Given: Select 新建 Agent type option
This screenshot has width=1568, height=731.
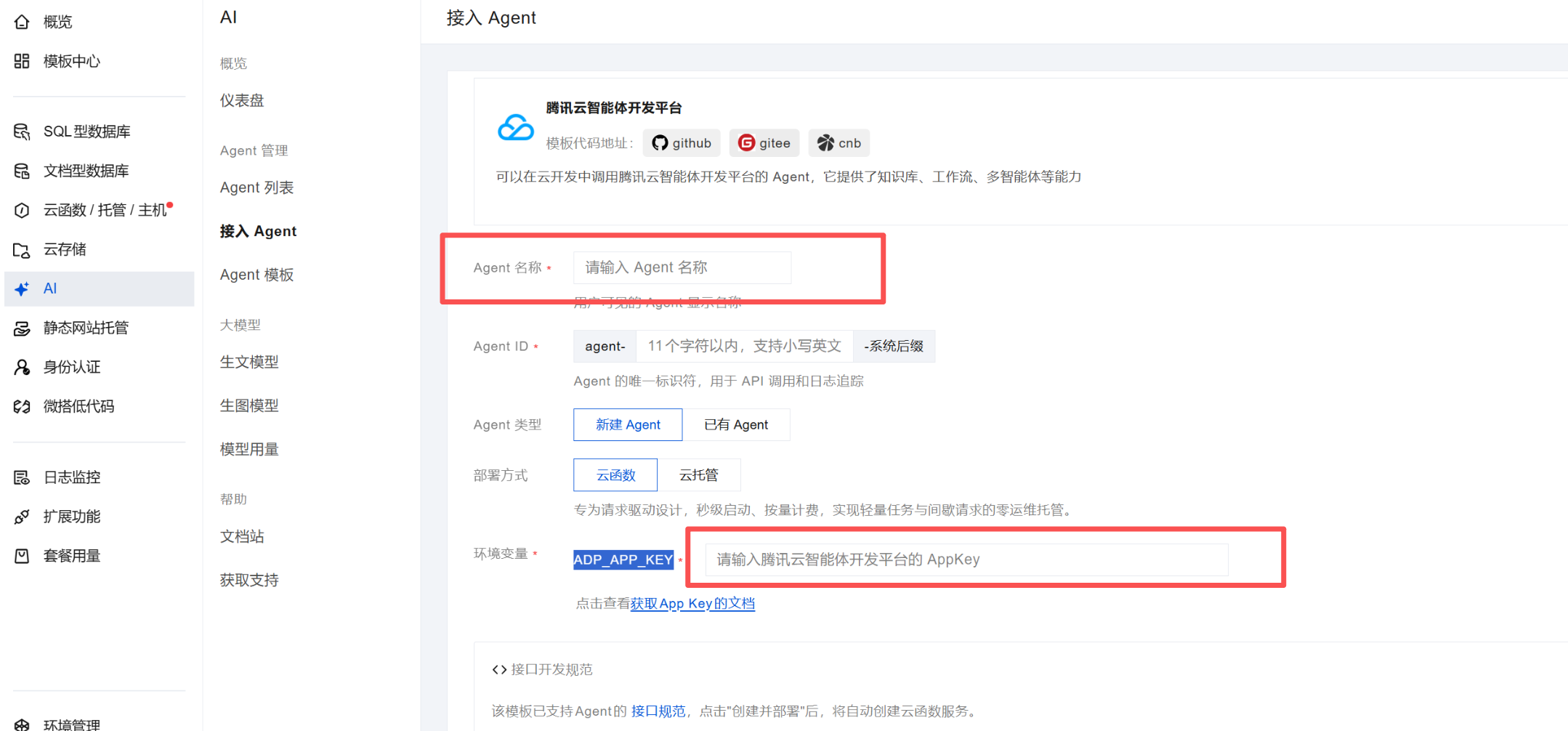Looking at the screenshot, I should coord(628,425).
